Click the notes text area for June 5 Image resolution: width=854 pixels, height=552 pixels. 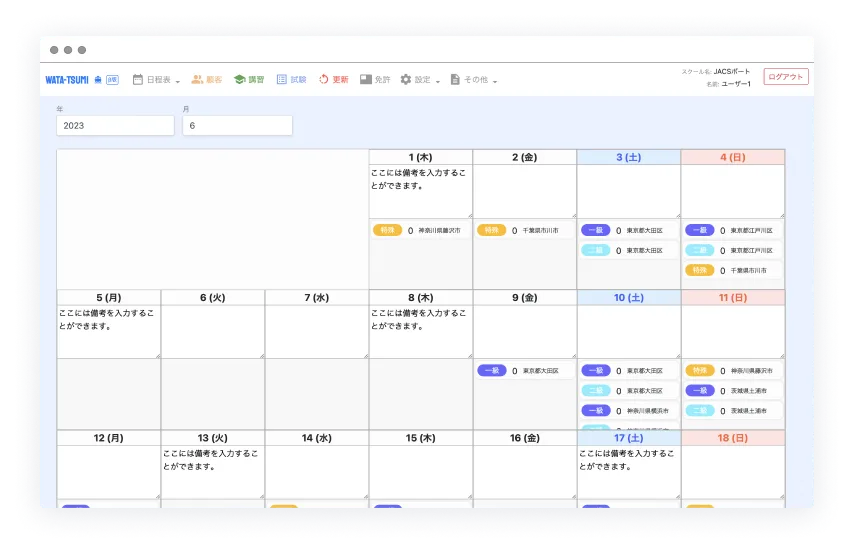109,331
